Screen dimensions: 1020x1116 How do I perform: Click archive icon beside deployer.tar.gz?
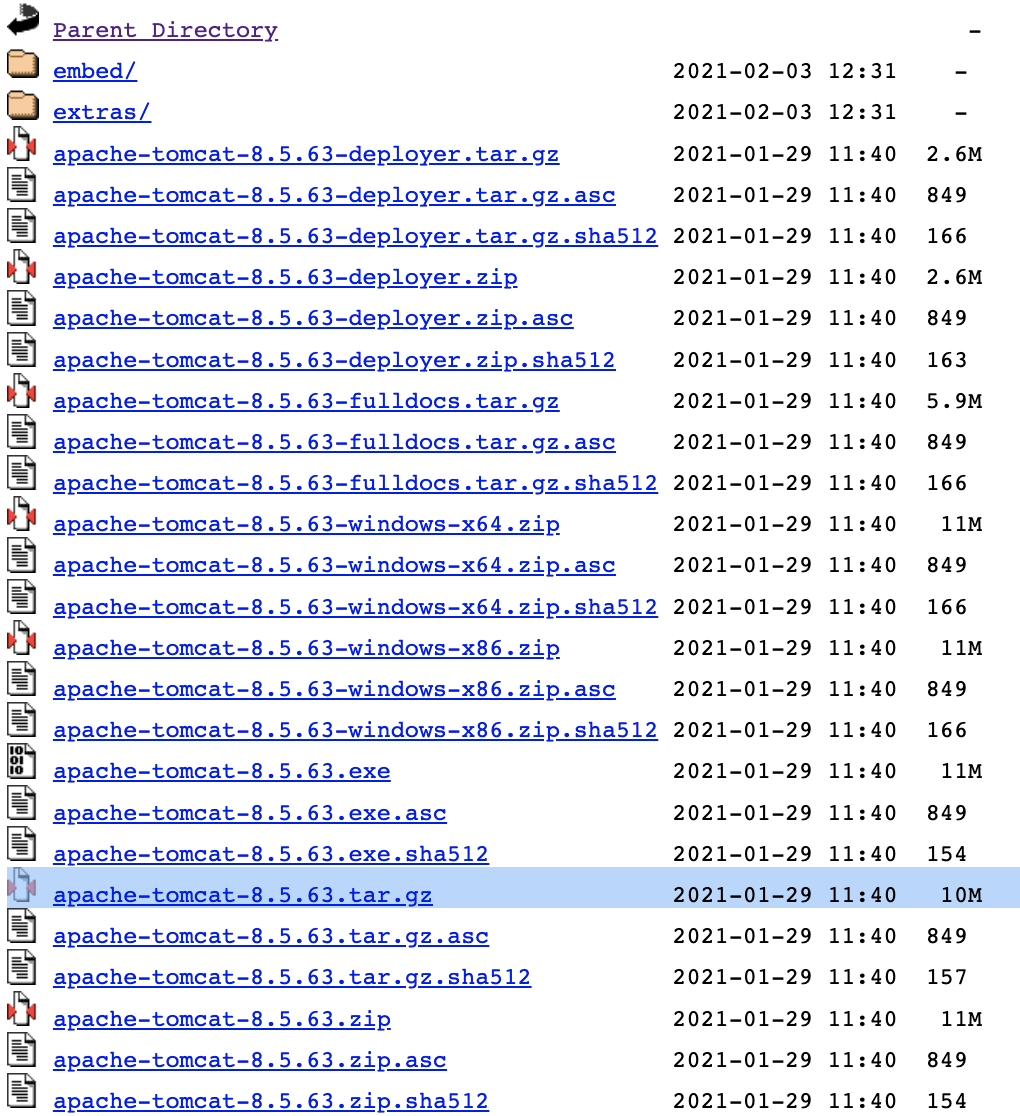[21, 144]
